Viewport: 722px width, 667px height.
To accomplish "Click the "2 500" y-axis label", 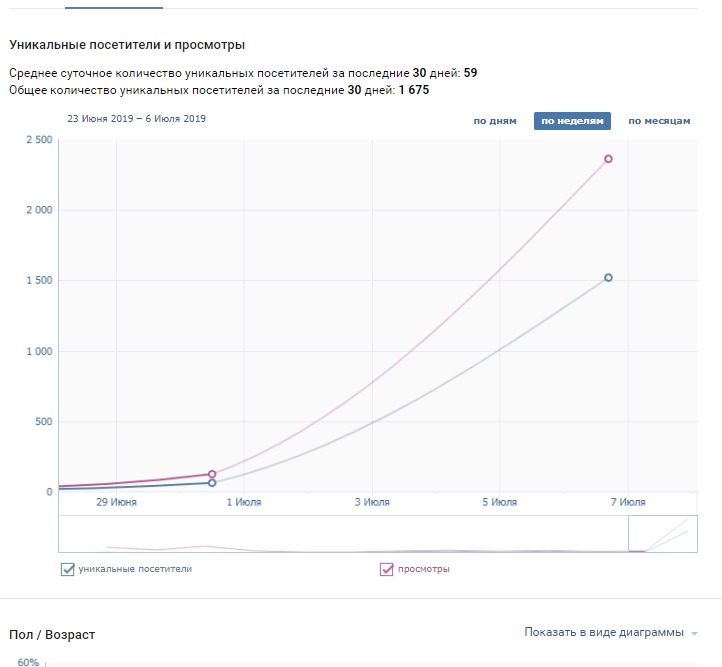I will pos(36,140).
